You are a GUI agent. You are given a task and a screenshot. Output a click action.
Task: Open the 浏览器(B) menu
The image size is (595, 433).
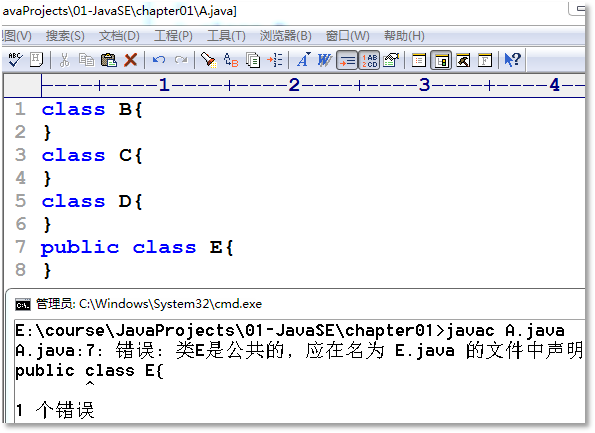pos(285,36)
